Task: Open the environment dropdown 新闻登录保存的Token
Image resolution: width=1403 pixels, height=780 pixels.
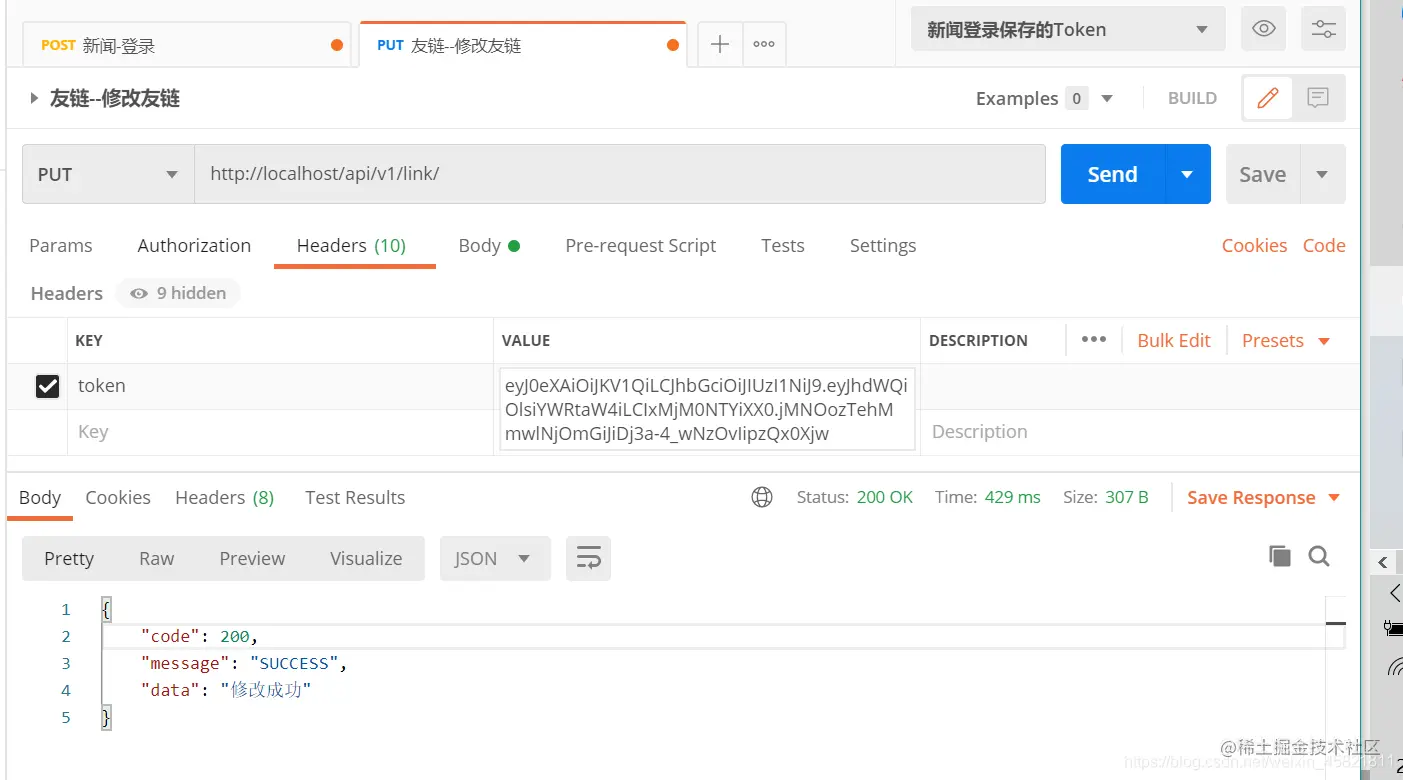Action: pos(1067,29)
